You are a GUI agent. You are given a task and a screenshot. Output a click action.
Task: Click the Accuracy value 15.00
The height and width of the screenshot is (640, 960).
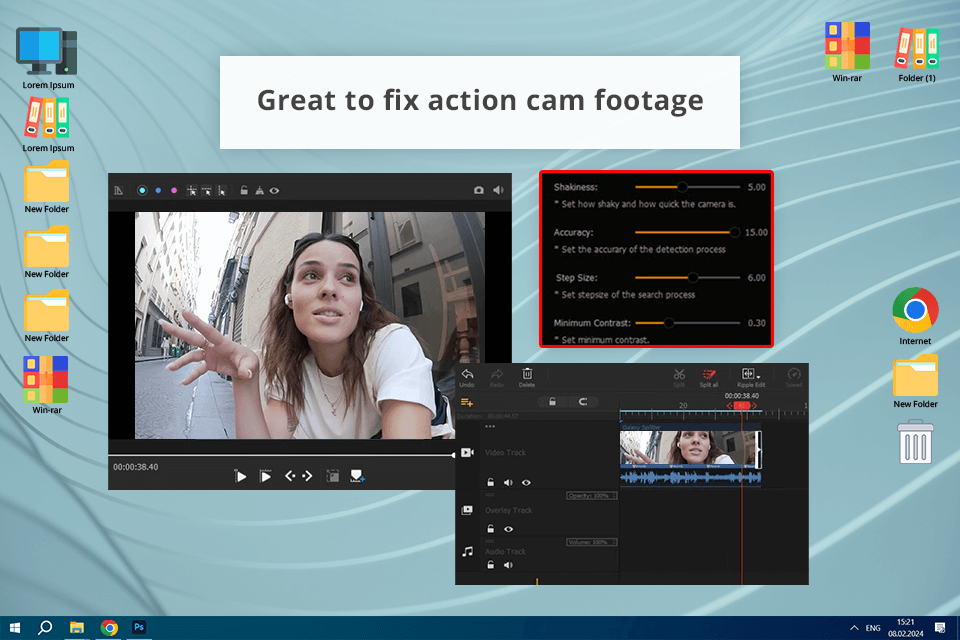click(x=756, y=232)
